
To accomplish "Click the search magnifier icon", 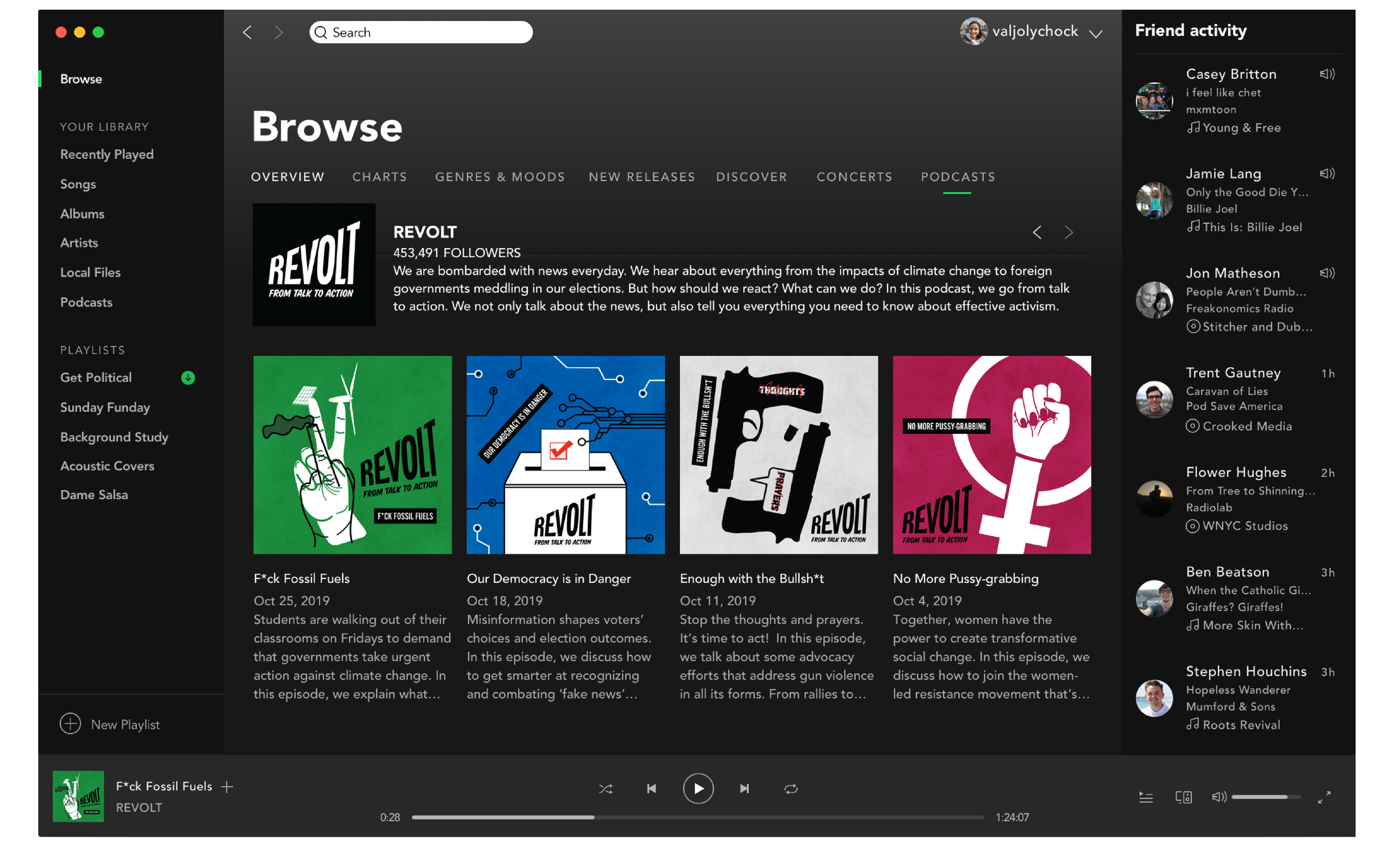I will tap(320, 32).
